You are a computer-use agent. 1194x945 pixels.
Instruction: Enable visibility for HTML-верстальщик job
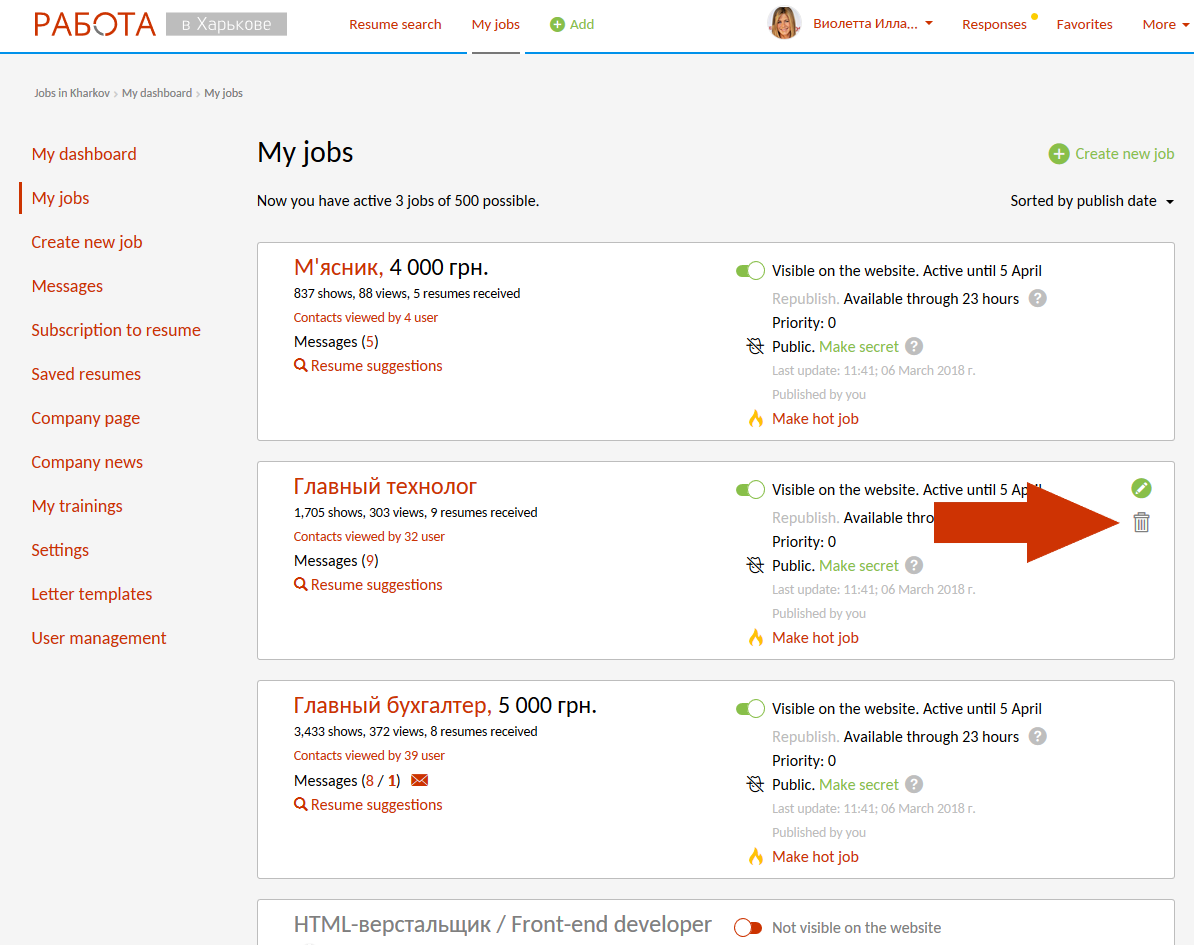(749, 927)
